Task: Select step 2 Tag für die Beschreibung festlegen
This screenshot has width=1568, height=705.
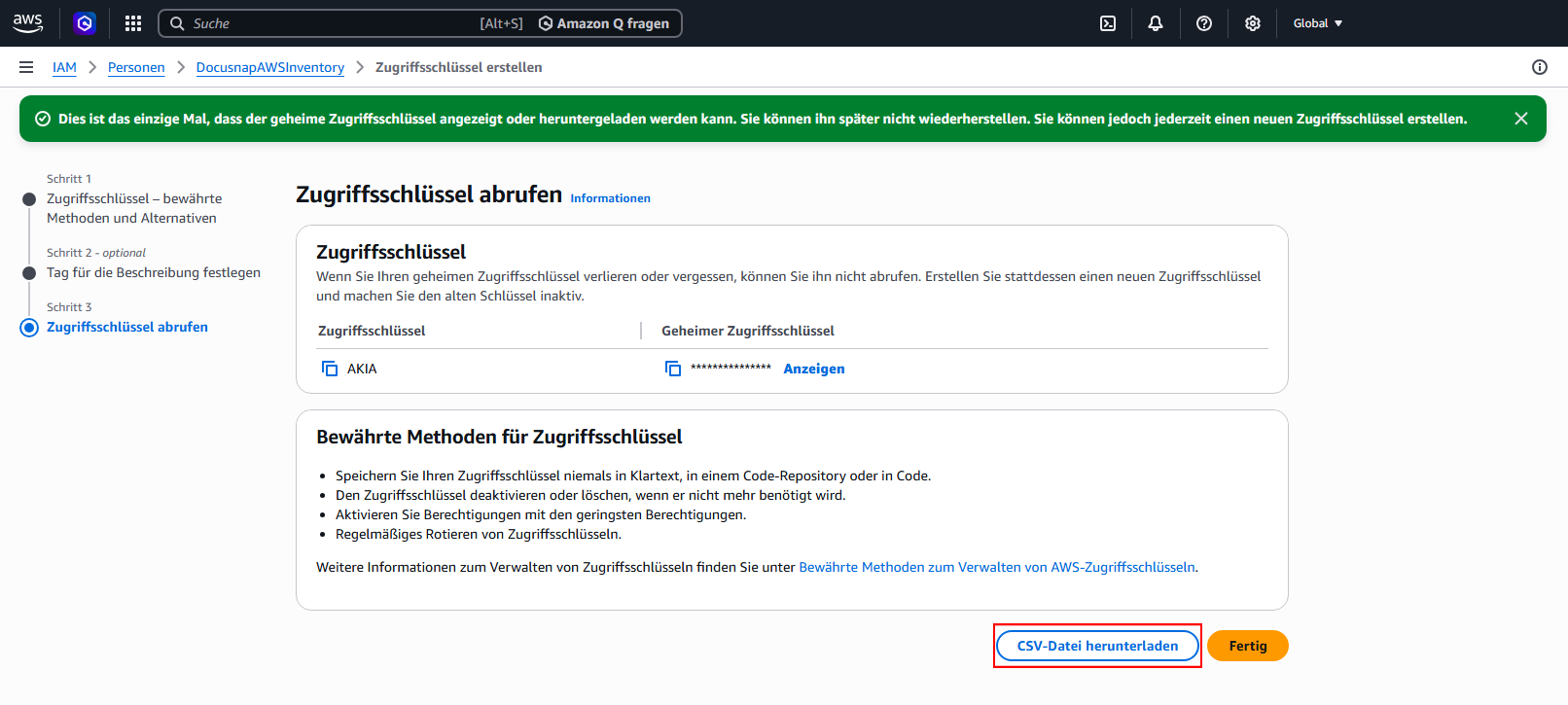Action: 154,272
